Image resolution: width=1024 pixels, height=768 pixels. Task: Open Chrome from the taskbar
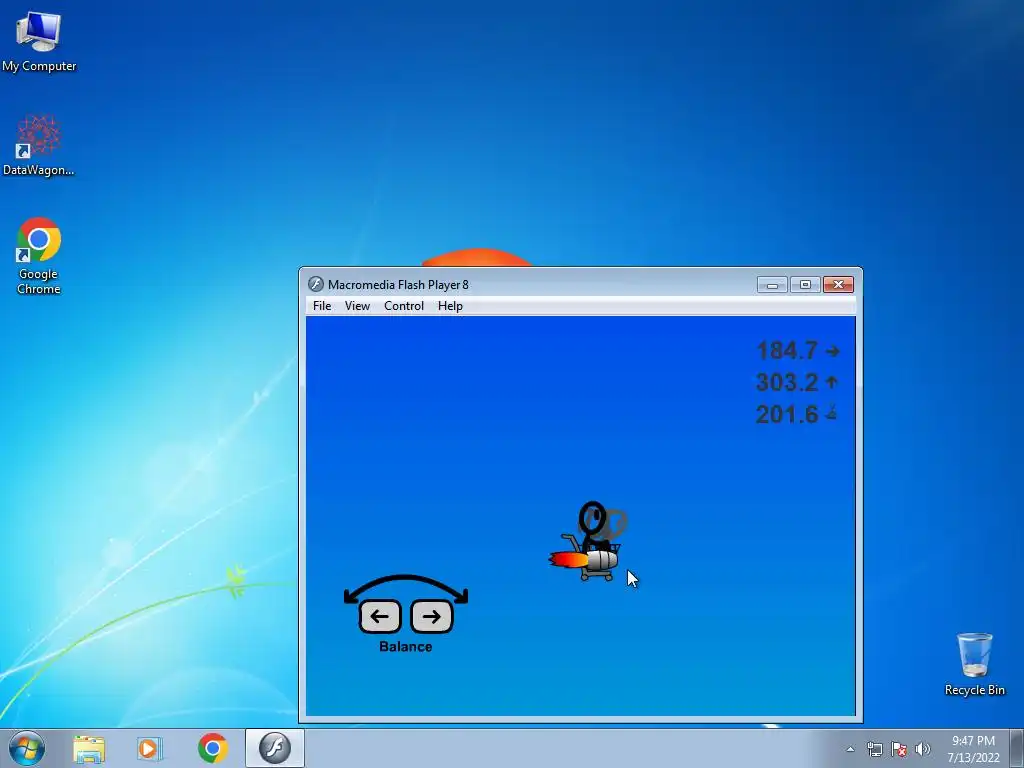[212, 748]
